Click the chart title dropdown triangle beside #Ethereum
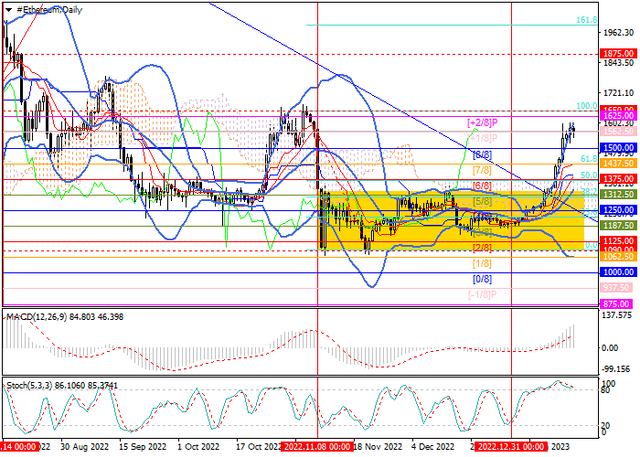 (x=6, y=7)
